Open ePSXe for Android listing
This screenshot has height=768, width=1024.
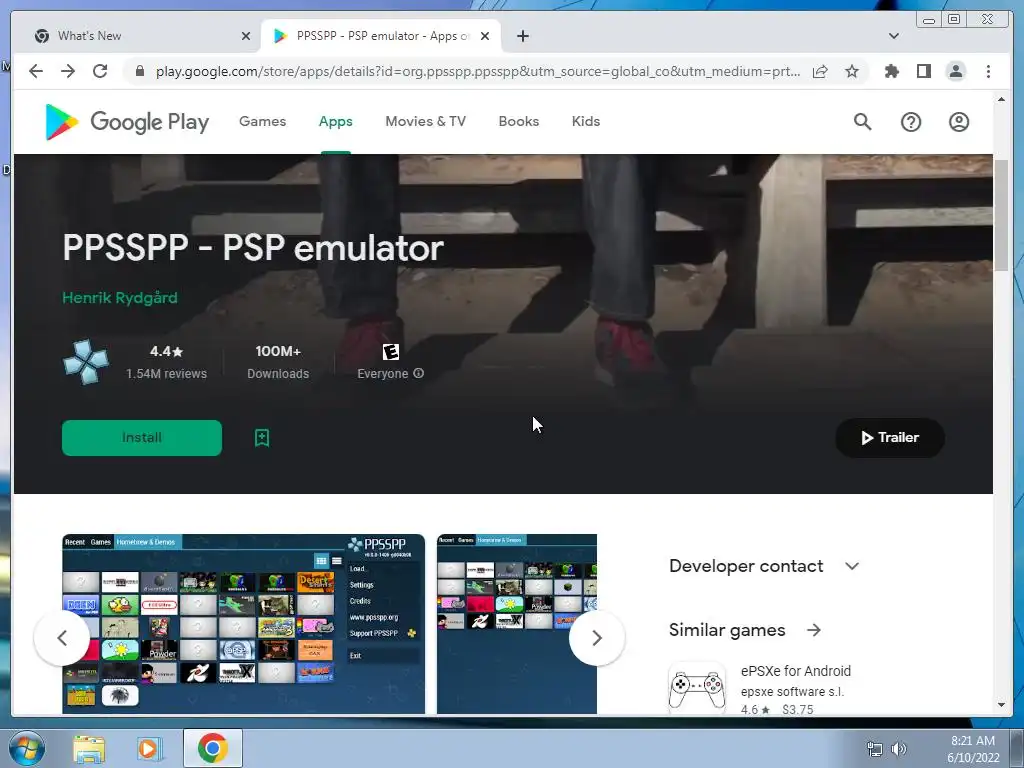795,671
